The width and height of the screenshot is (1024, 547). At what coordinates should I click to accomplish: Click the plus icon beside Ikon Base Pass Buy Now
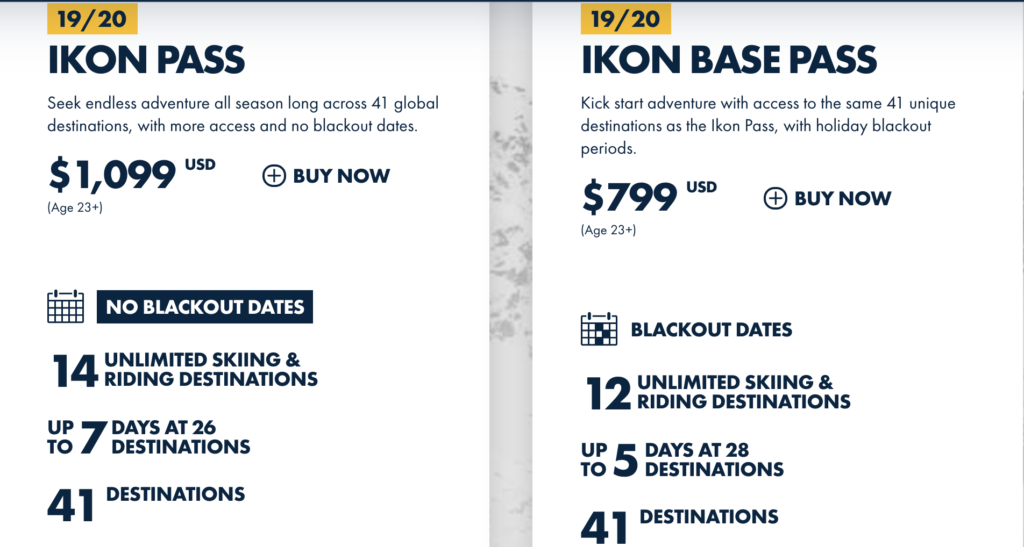tap(775, 198)
